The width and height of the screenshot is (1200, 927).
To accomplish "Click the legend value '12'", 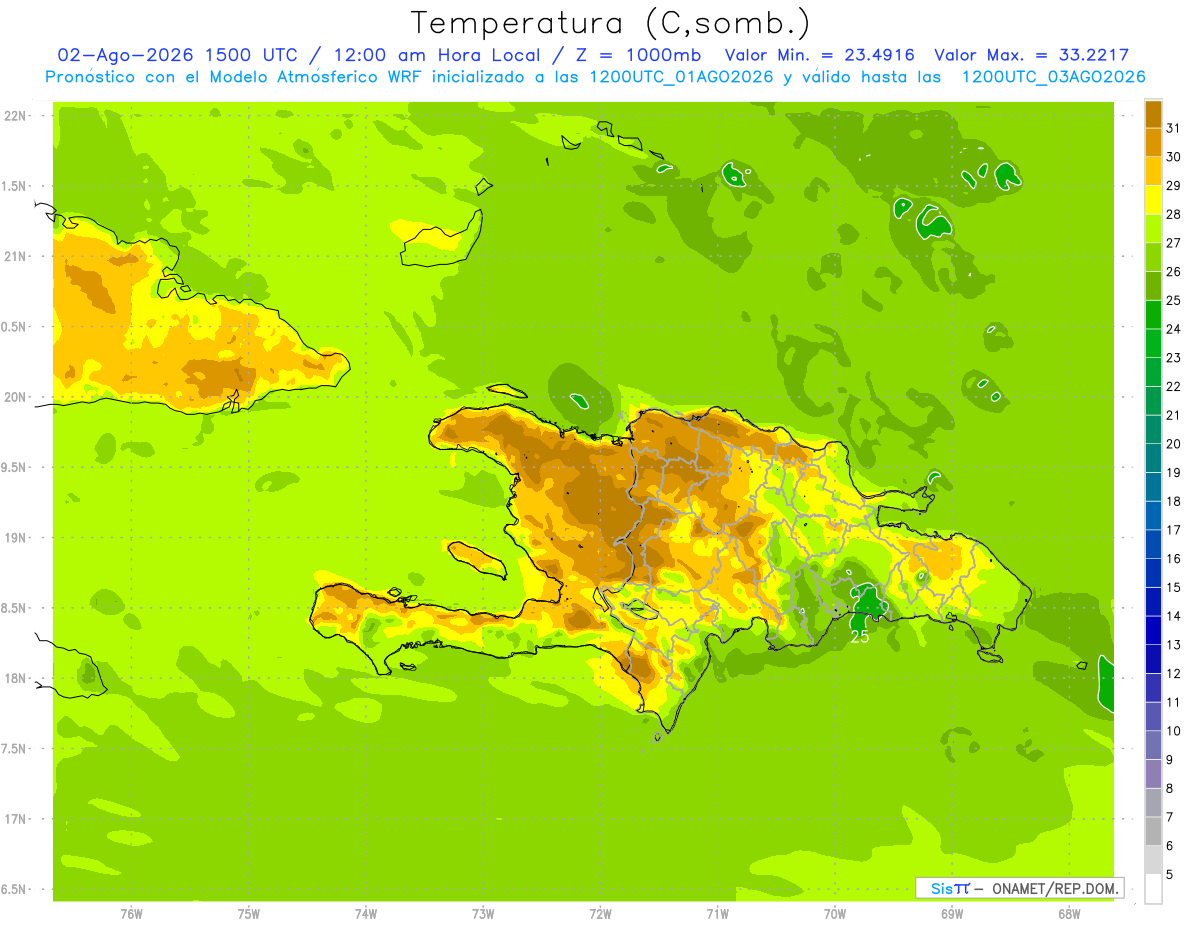I will pos(1174,673).
